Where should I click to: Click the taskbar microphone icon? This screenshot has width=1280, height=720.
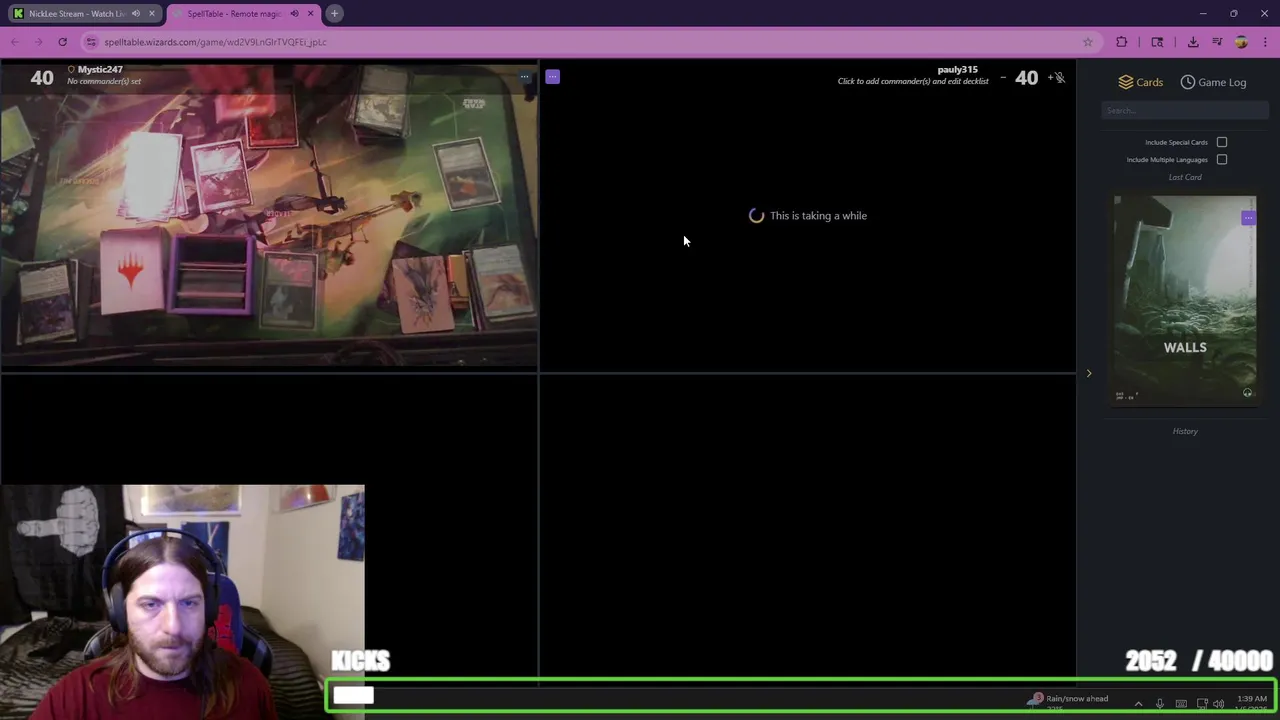pyautogui.click(x=1160, y=704)
